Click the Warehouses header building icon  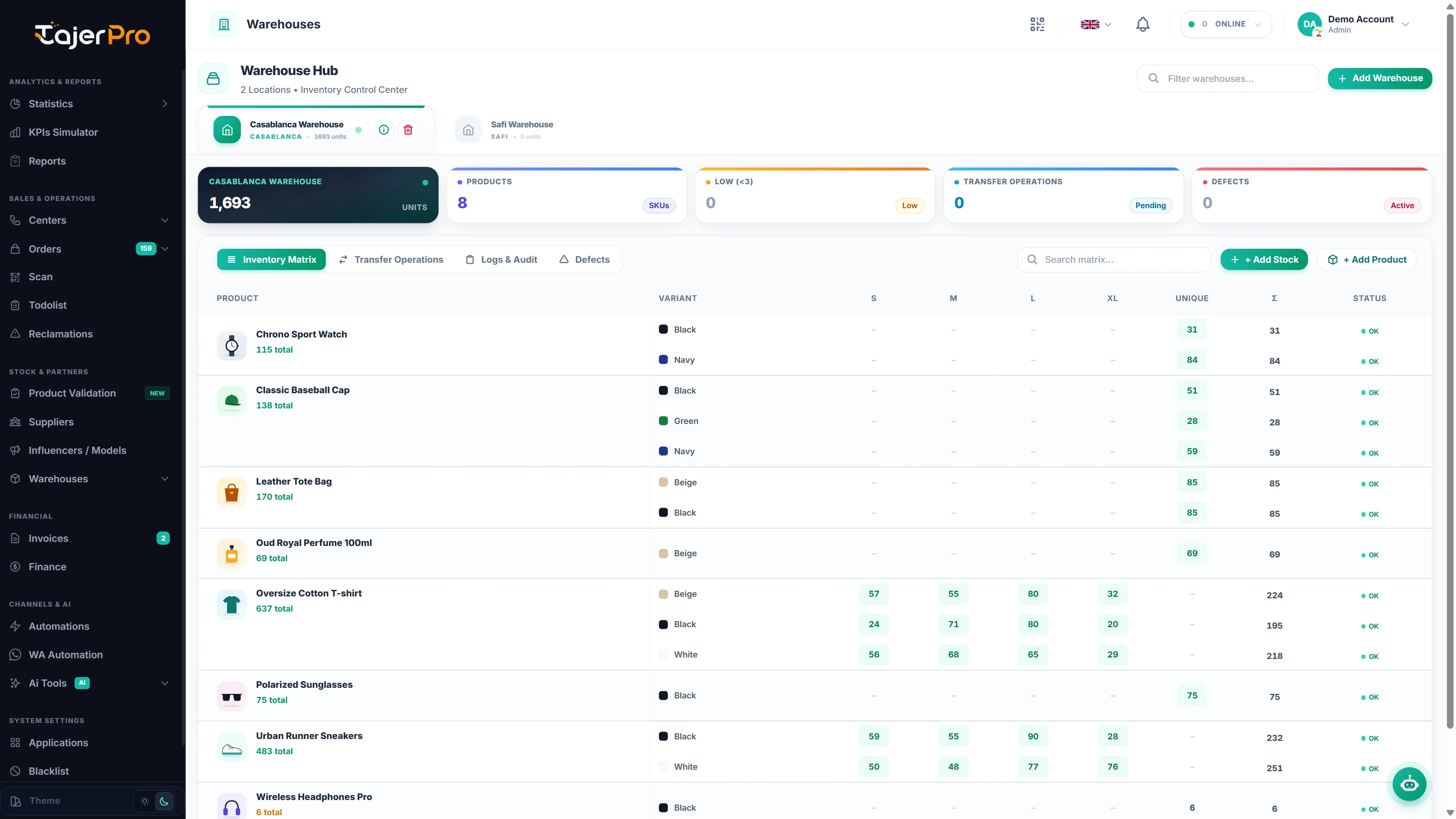point(224,24)
